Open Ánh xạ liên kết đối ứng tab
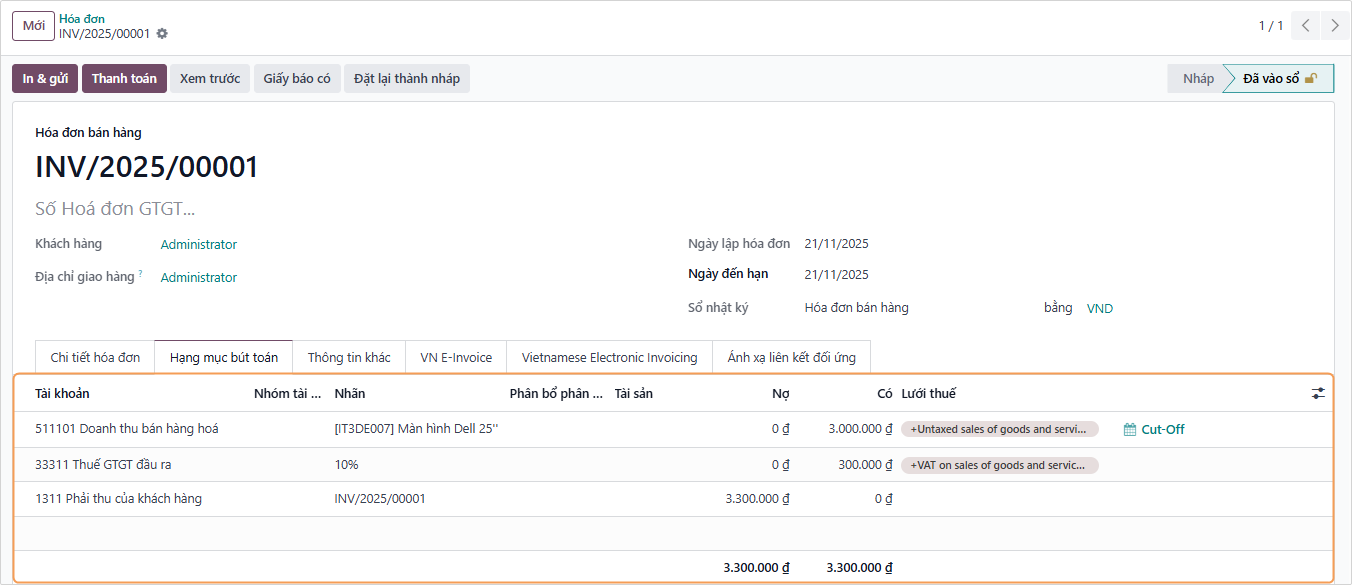 pos(791,357)
